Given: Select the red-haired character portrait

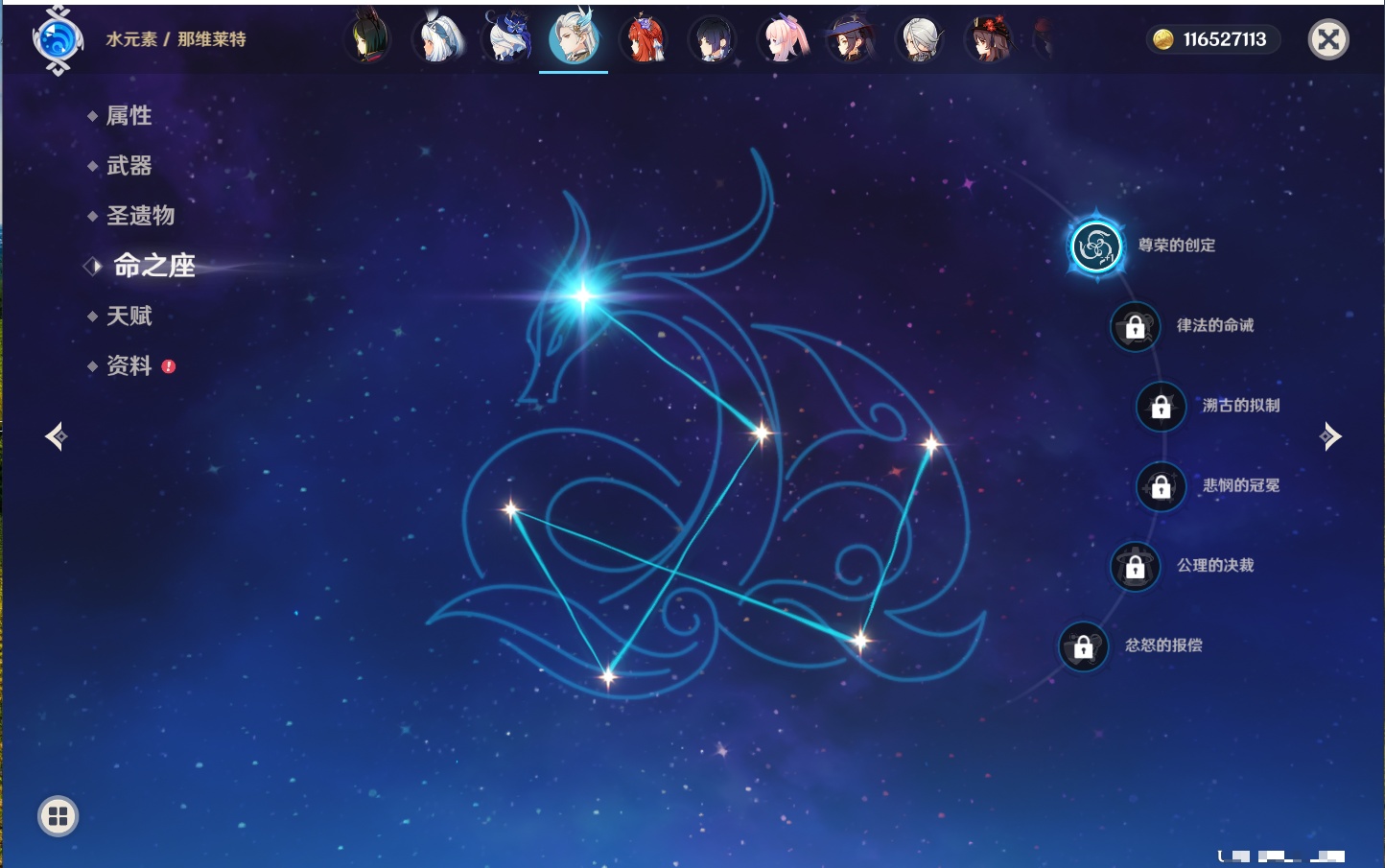Looking at the screenshot, I should 645,39.
